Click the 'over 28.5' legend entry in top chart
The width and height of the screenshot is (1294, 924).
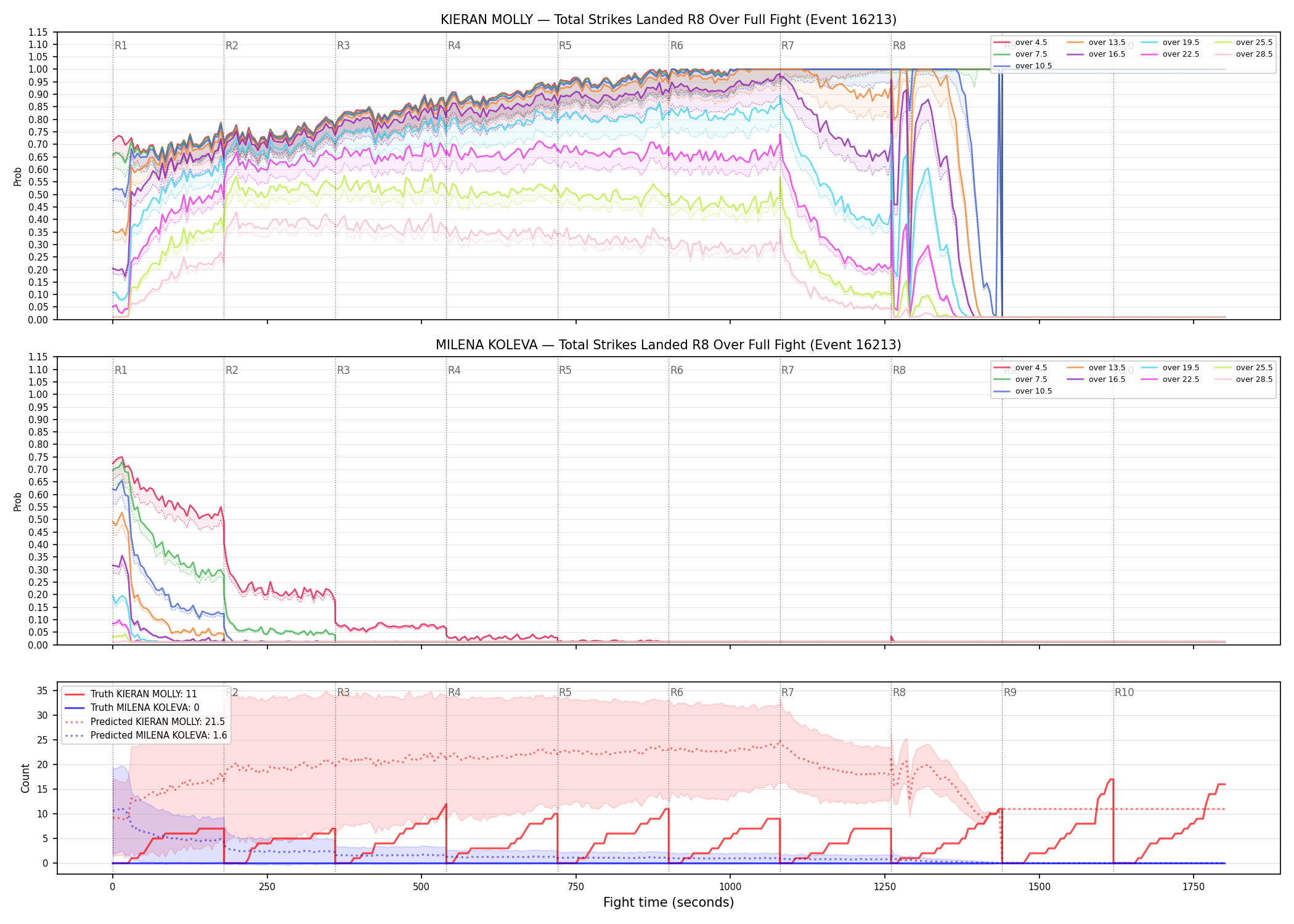click(1243, 54)
